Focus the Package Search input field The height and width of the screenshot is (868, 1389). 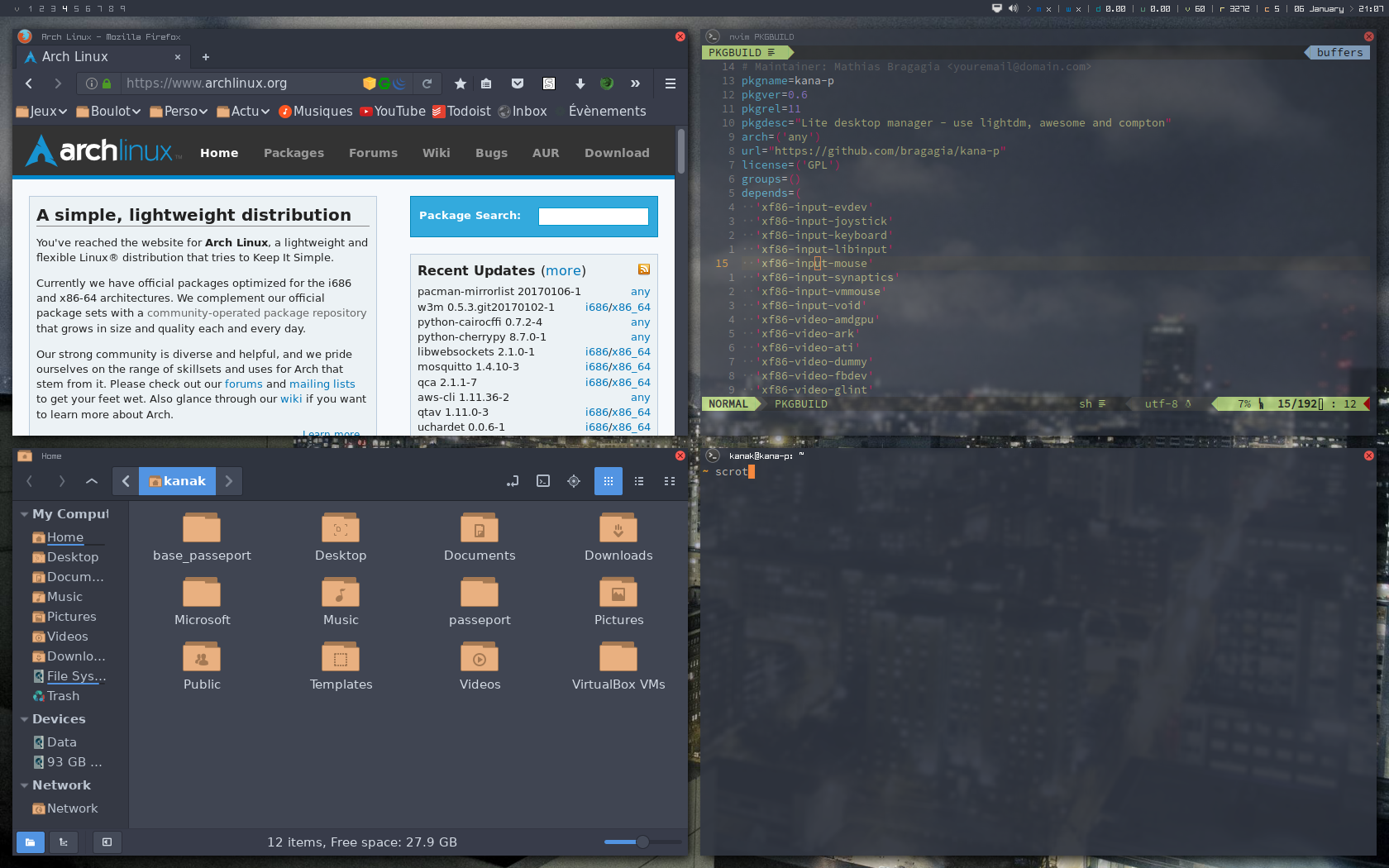coord(593,216)
